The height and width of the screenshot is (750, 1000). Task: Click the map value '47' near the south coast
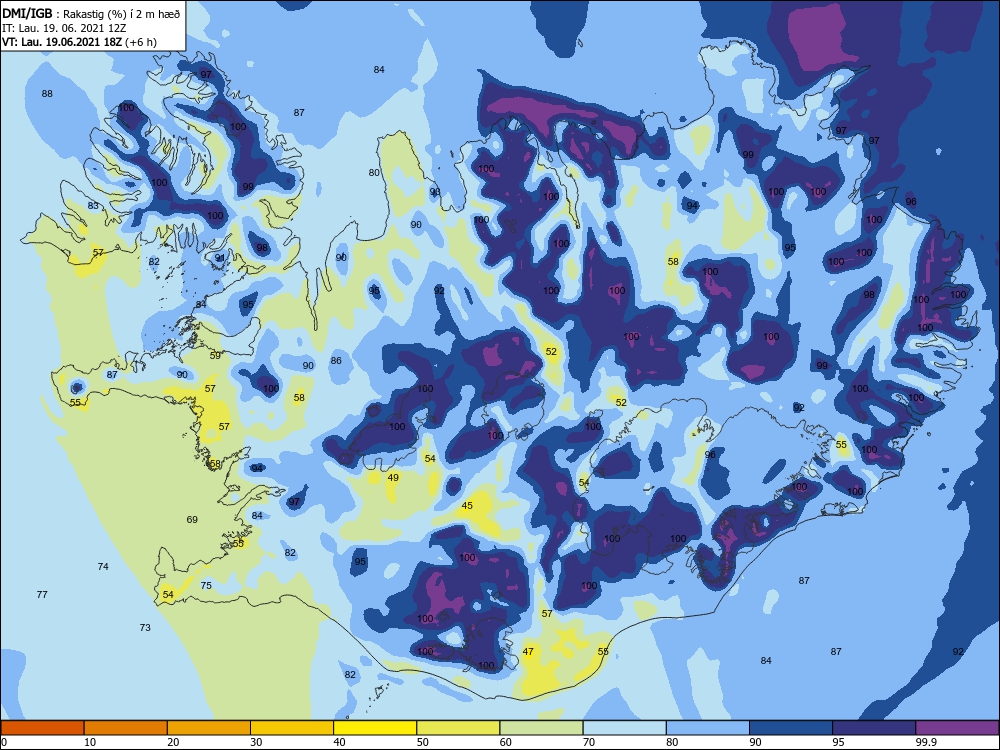click(528, 652)
